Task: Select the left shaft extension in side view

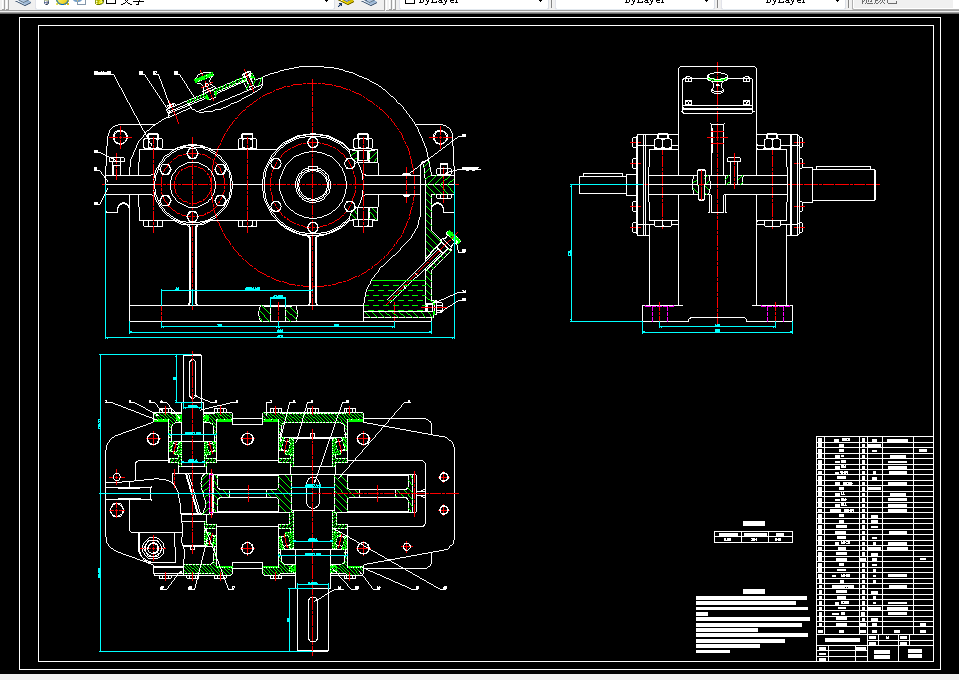Action: click(x=602, y=184)
